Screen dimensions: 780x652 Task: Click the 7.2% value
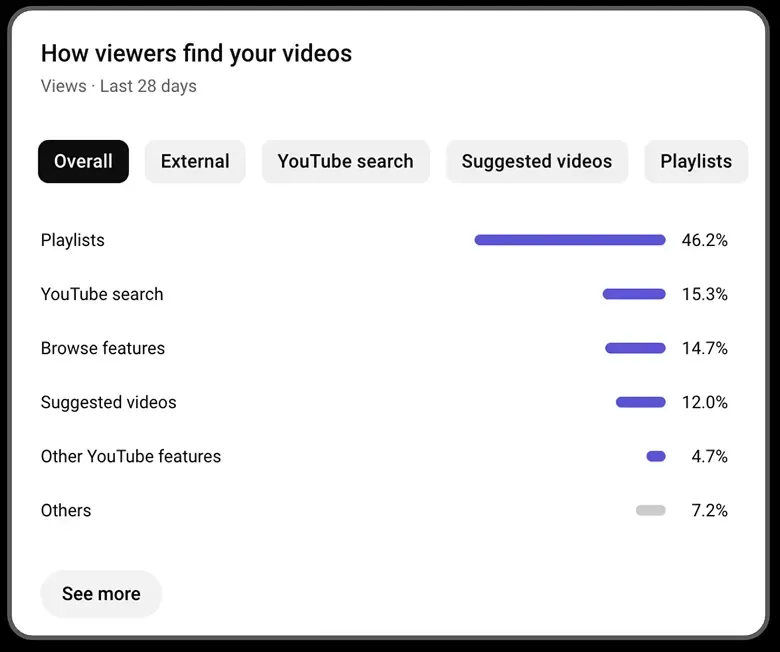point(709,510)
